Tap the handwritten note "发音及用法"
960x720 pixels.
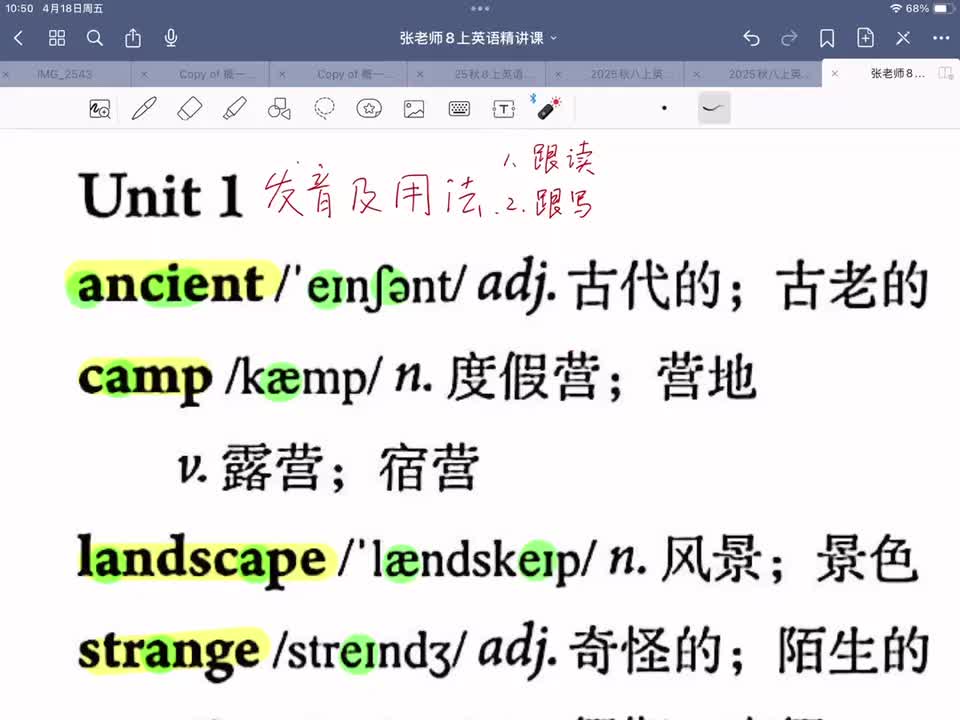click(x=372, y=195)
